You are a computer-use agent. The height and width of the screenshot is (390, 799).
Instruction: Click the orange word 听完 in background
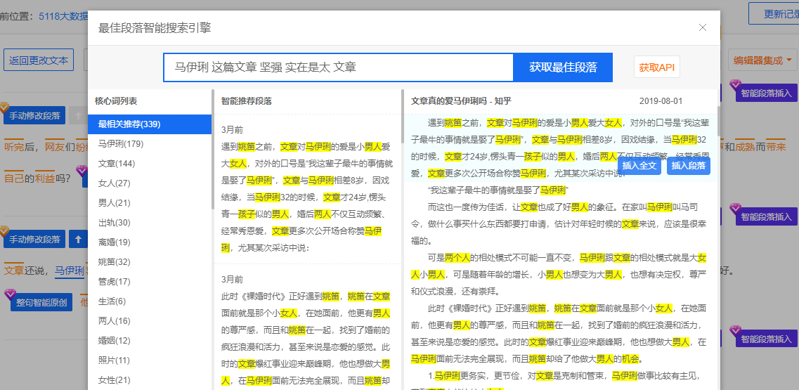[14, 147]
